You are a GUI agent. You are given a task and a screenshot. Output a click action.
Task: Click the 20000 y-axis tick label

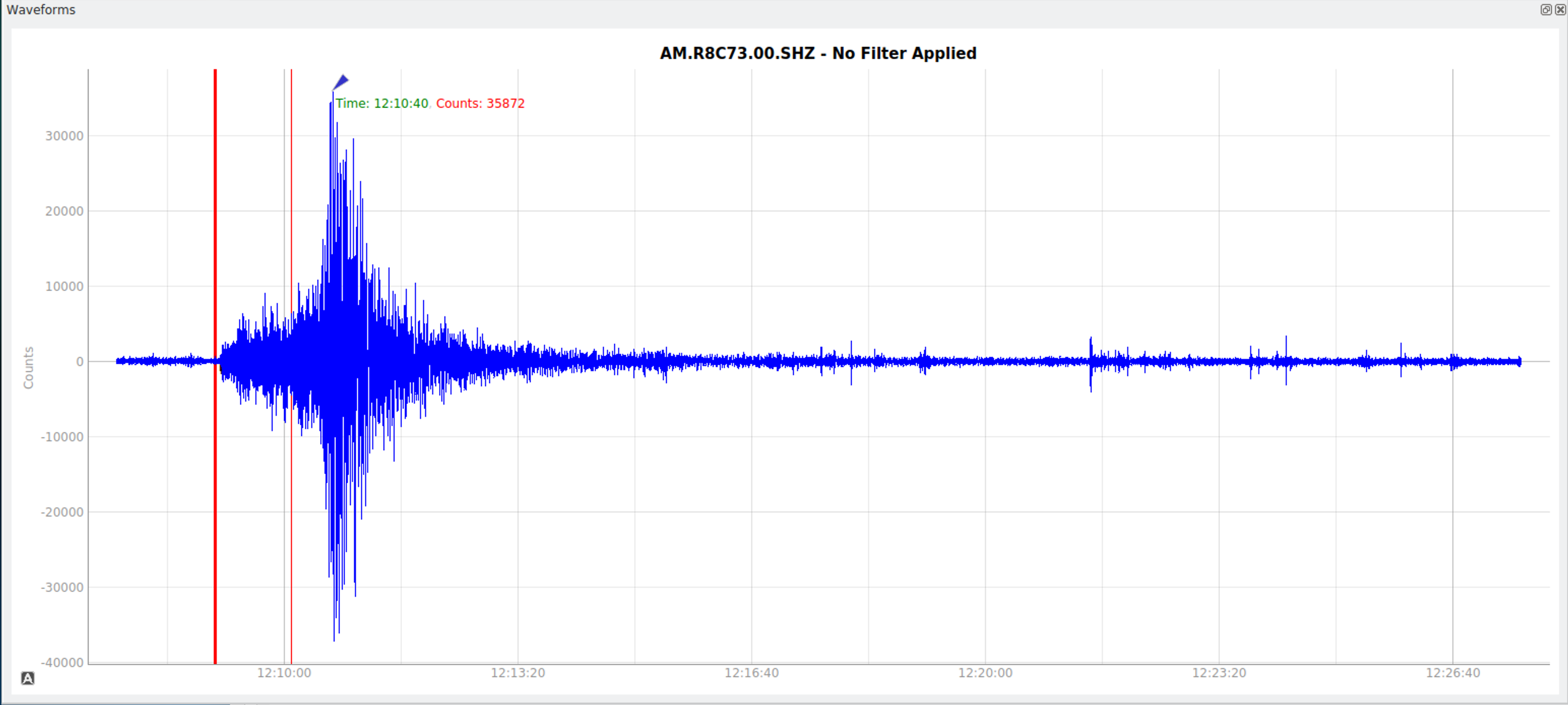pyautogui.click(x=64, y=211)
